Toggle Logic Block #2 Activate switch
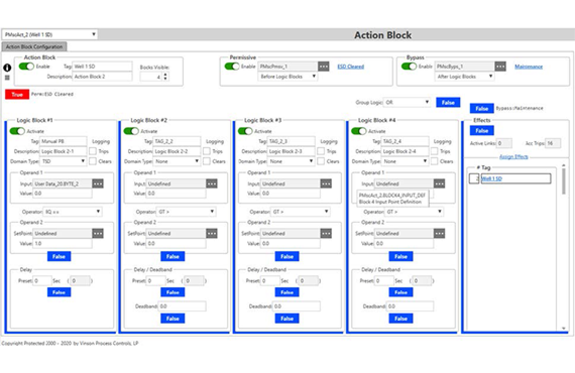 (131, 131)
